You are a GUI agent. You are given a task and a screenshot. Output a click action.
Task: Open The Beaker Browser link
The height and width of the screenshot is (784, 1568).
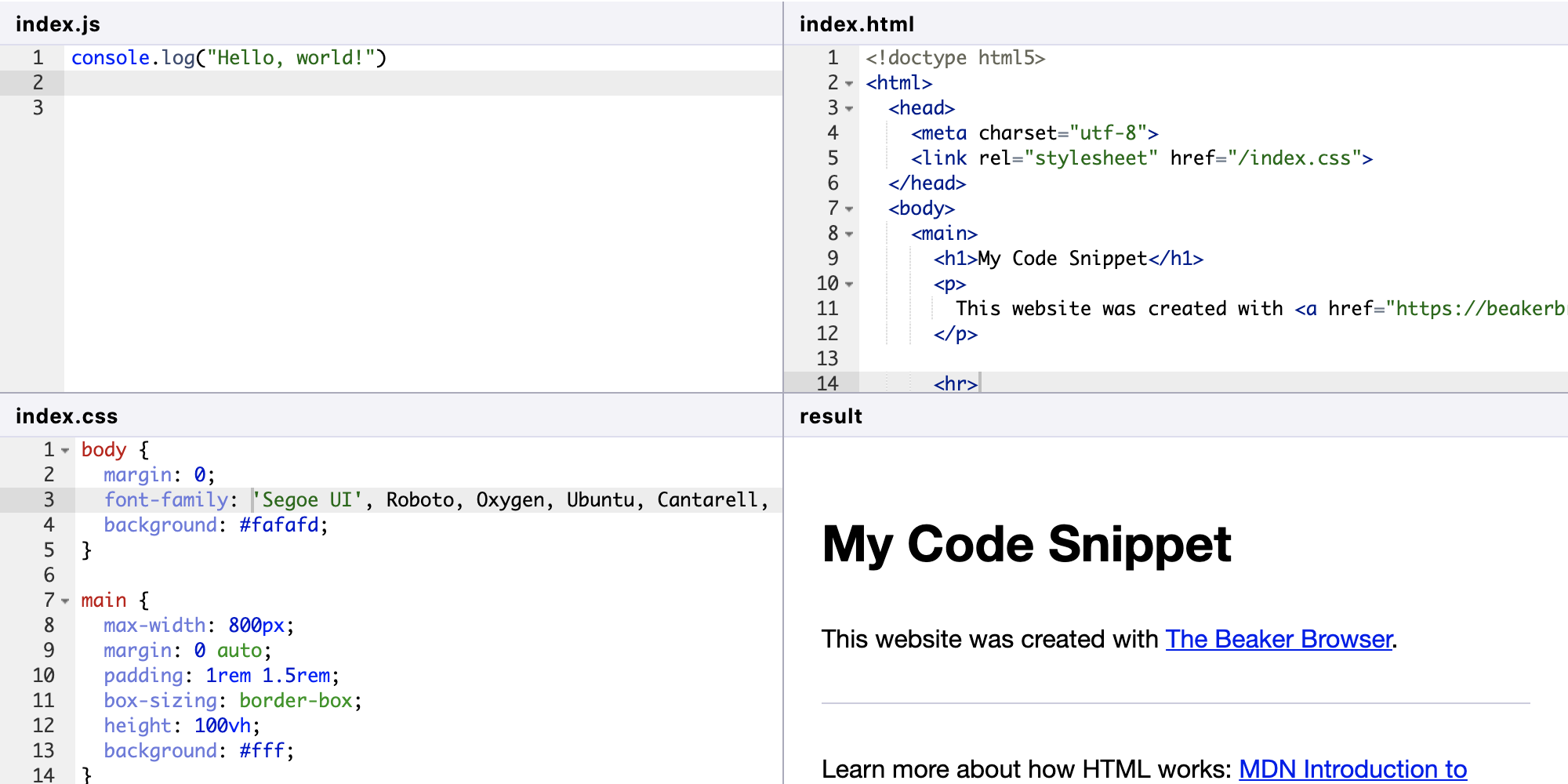(x=1278, y=640)
